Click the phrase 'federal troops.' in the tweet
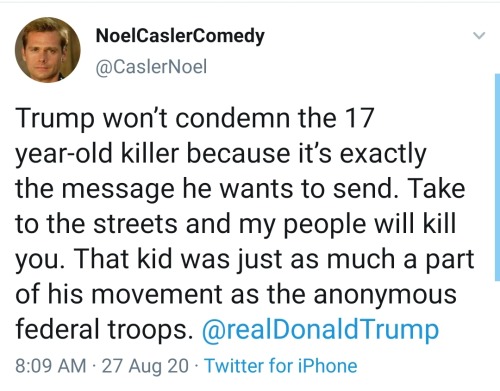Screen dimensions: 500x391 [104, 329]
